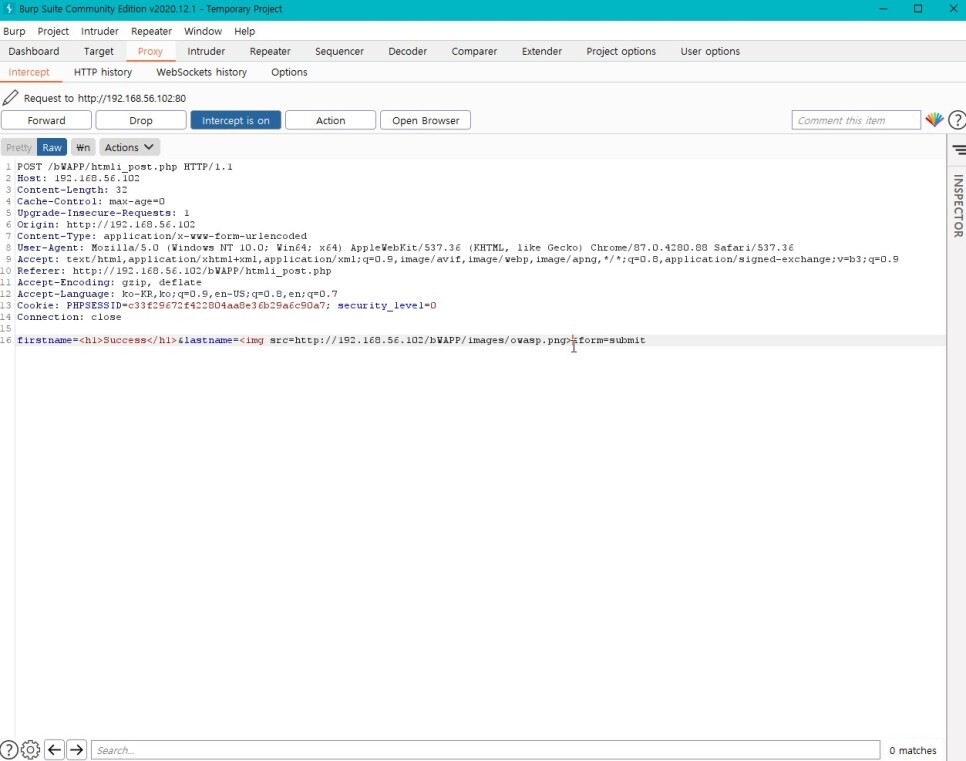
Task: Switch to the Repeater tool tab
Action: click(x=270, y=51)
